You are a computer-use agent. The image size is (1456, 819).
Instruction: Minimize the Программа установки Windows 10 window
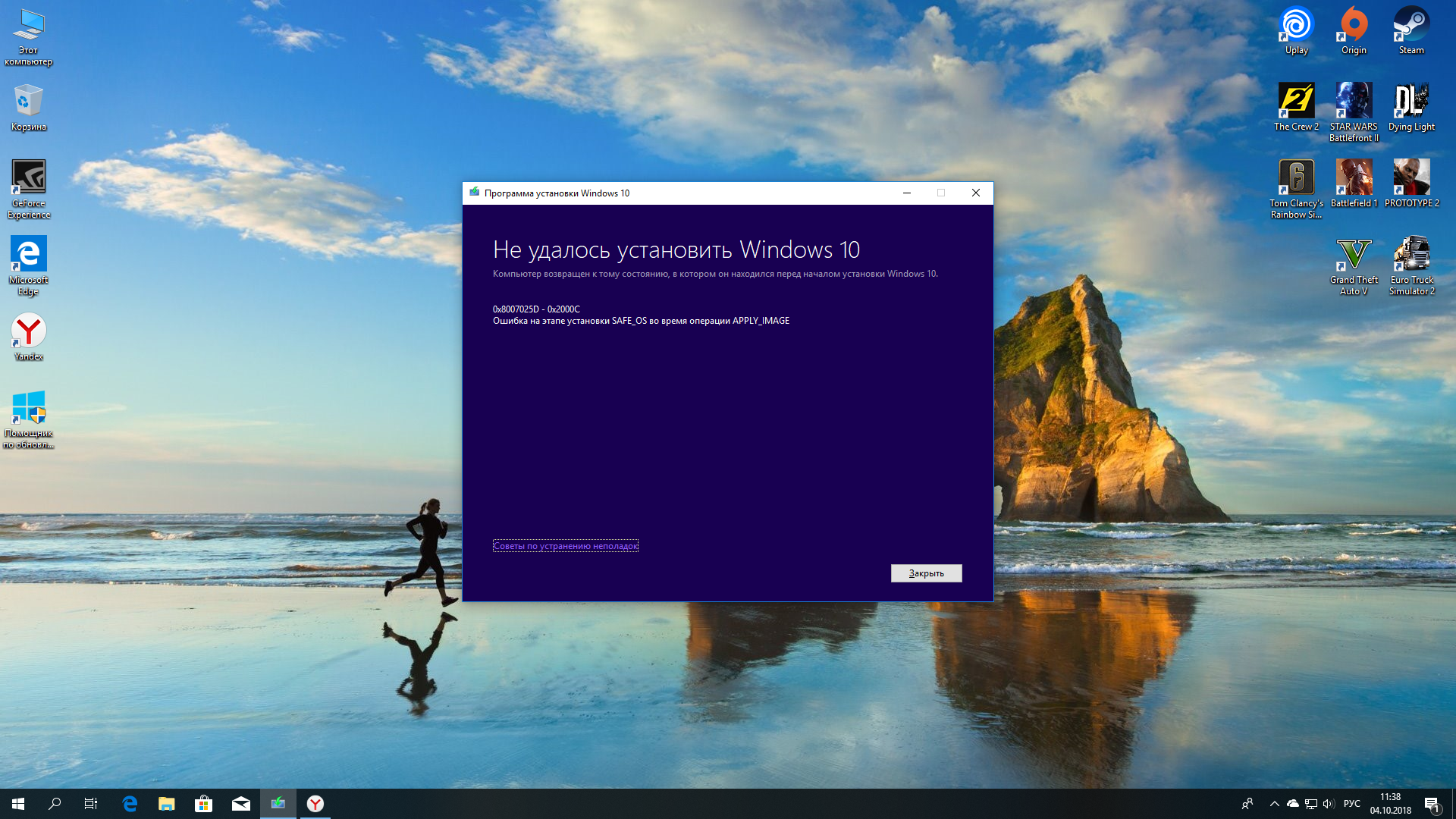click(906, 193)
